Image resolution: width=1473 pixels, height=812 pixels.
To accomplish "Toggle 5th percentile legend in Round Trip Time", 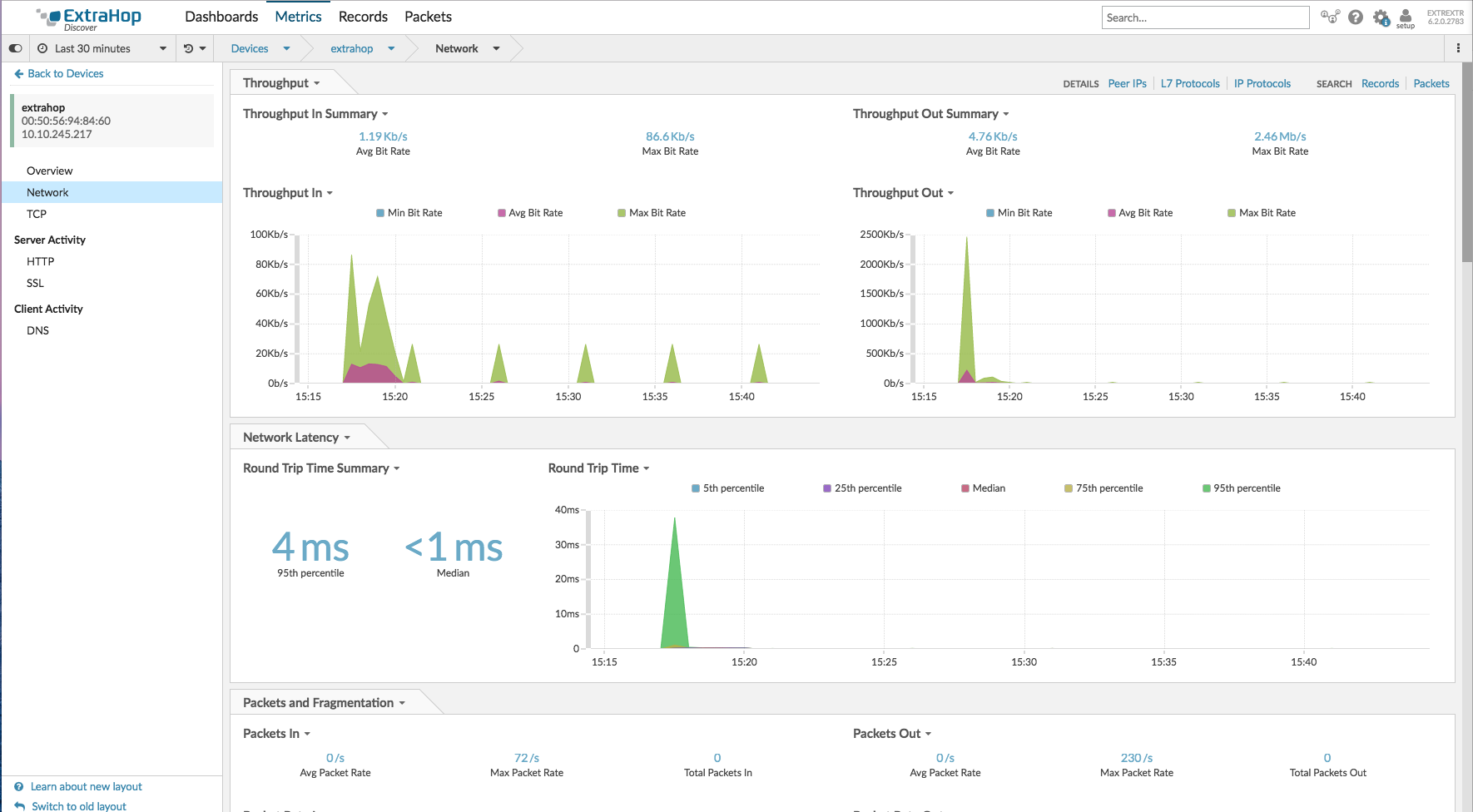I will point(728,488).
